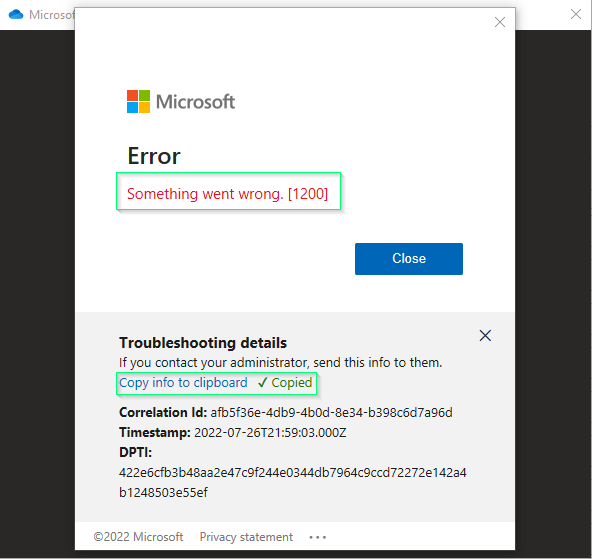The width and height of the screenshot is (592, 559).
Task: Copy info to clipboard link
Action: 183,382
